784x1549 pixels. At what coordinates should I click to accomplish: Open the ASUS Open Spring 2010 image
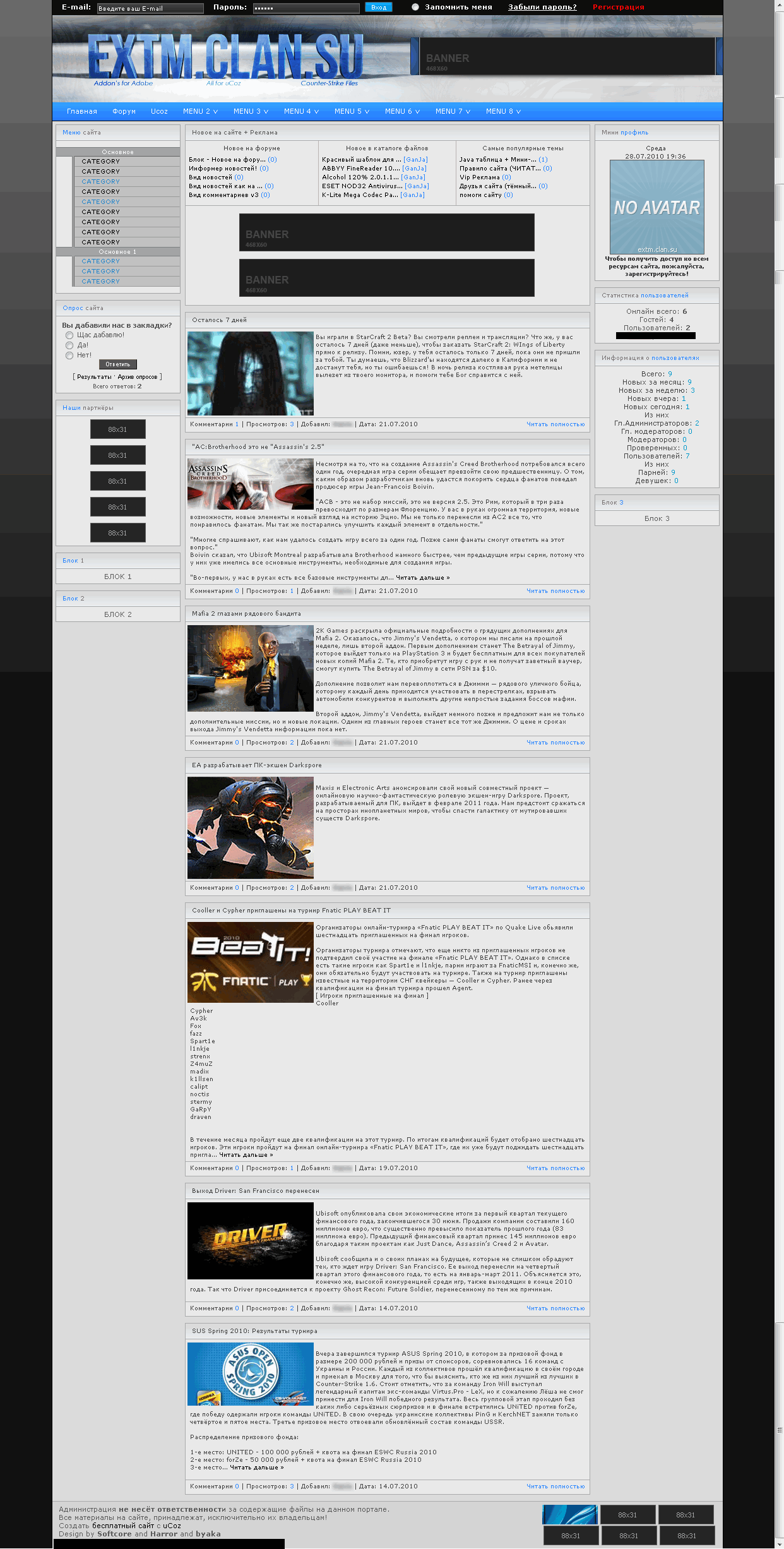[x=251, y=1373]
